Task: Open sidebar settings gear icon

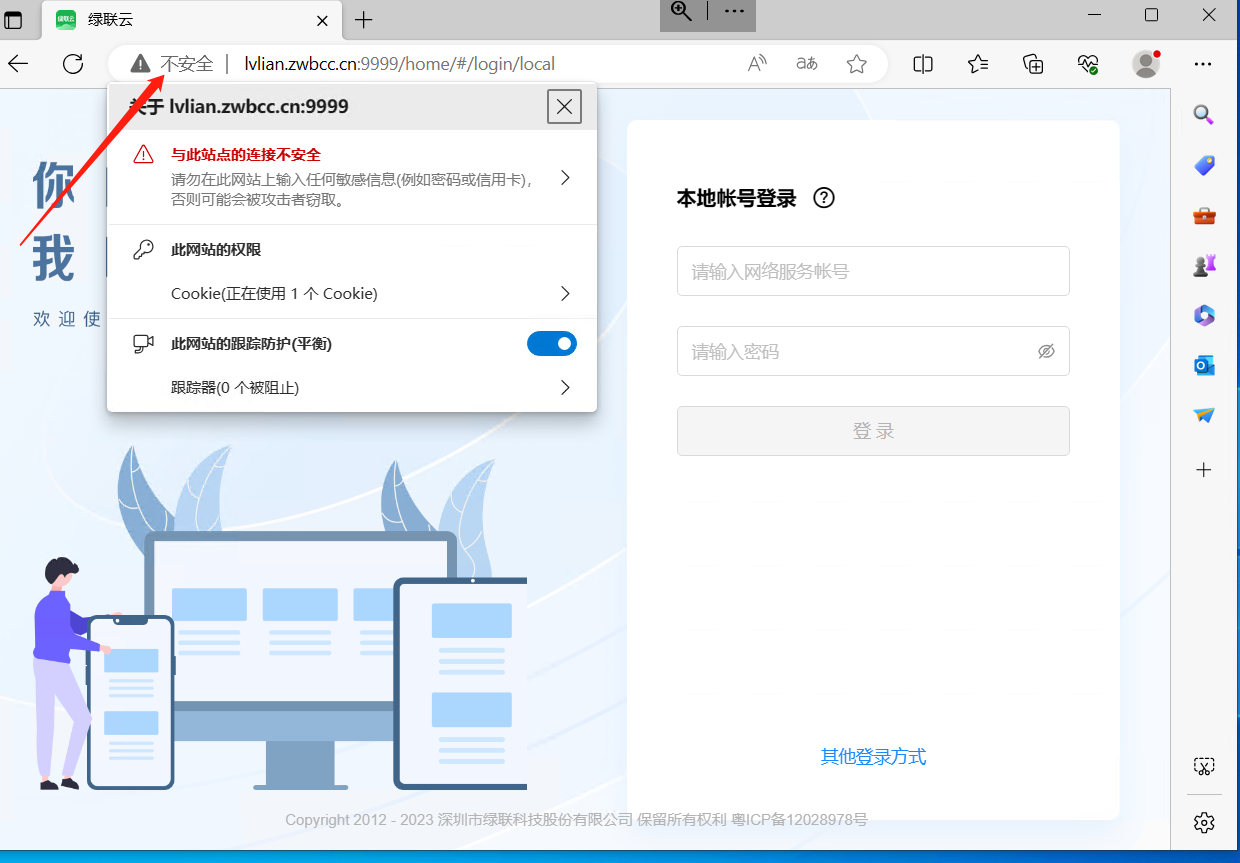Action: point(1204,822)
